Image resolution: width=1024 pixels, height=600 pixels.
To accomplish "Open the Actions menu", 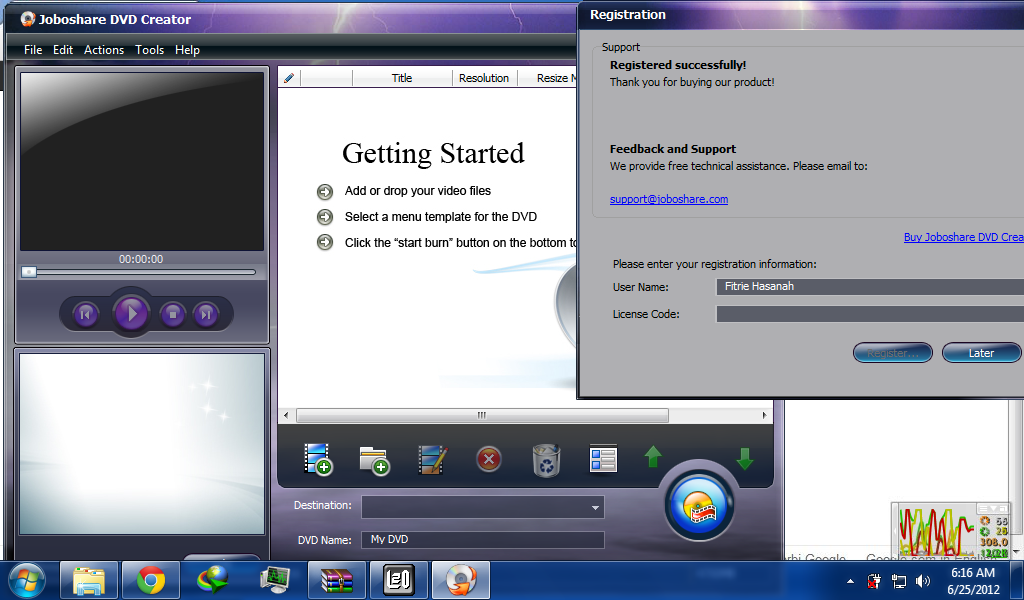I will pyautogui.click(x=104, y=50).
